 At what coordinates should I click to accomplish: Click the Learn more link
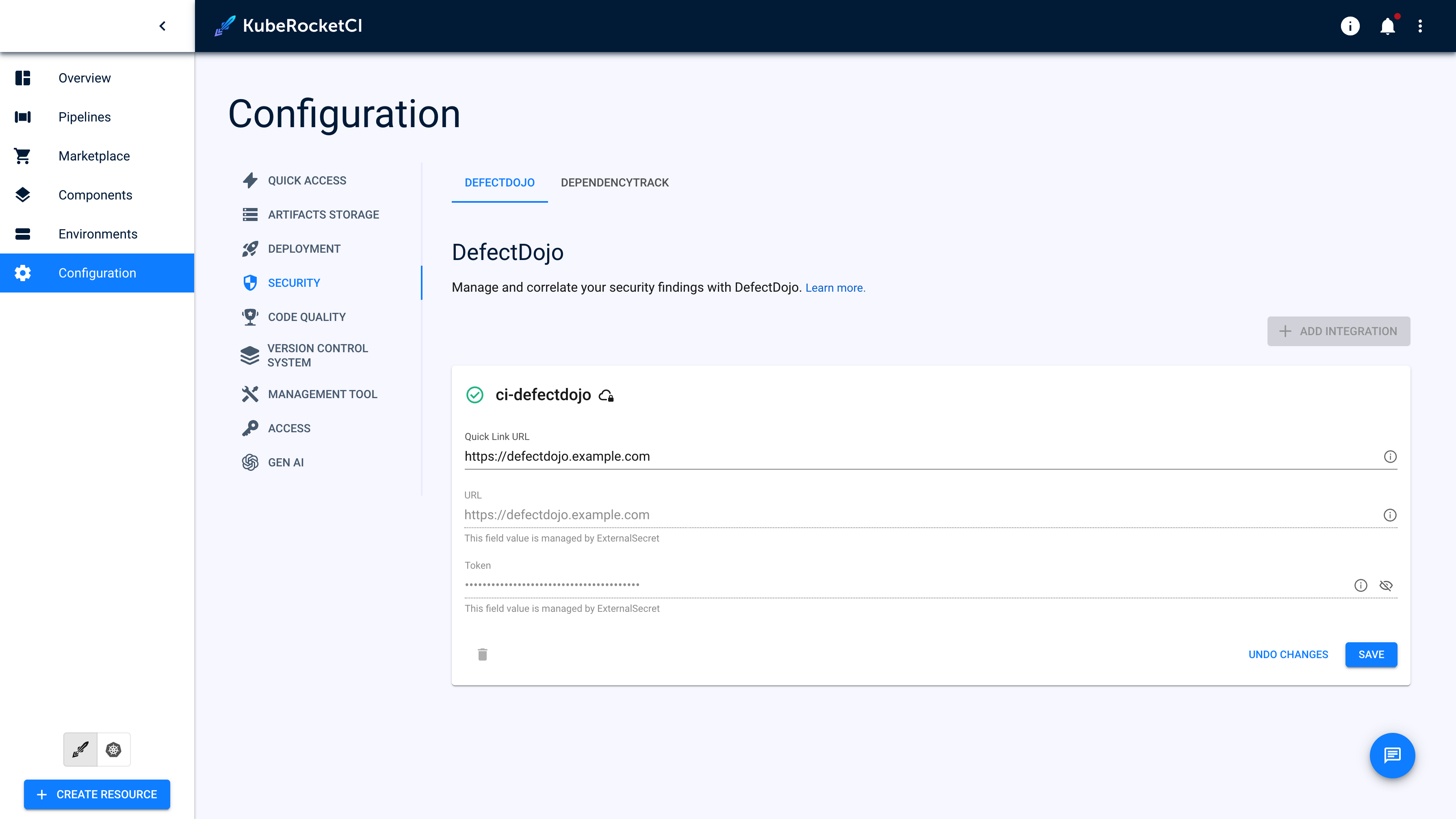click(835, 288)
